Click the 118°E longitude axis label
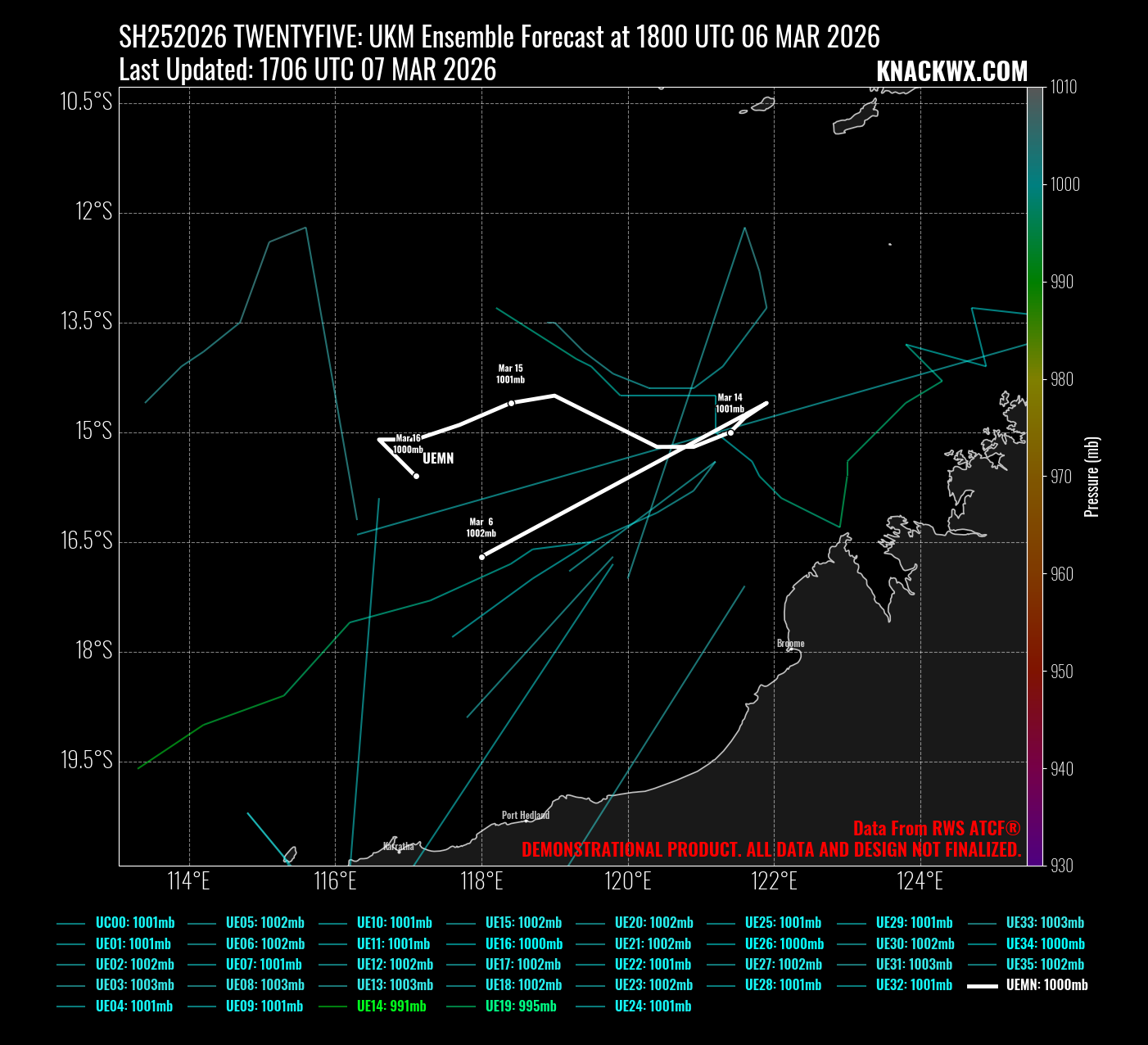Viewport: 1148px width, 1045px height. (481, 881)
